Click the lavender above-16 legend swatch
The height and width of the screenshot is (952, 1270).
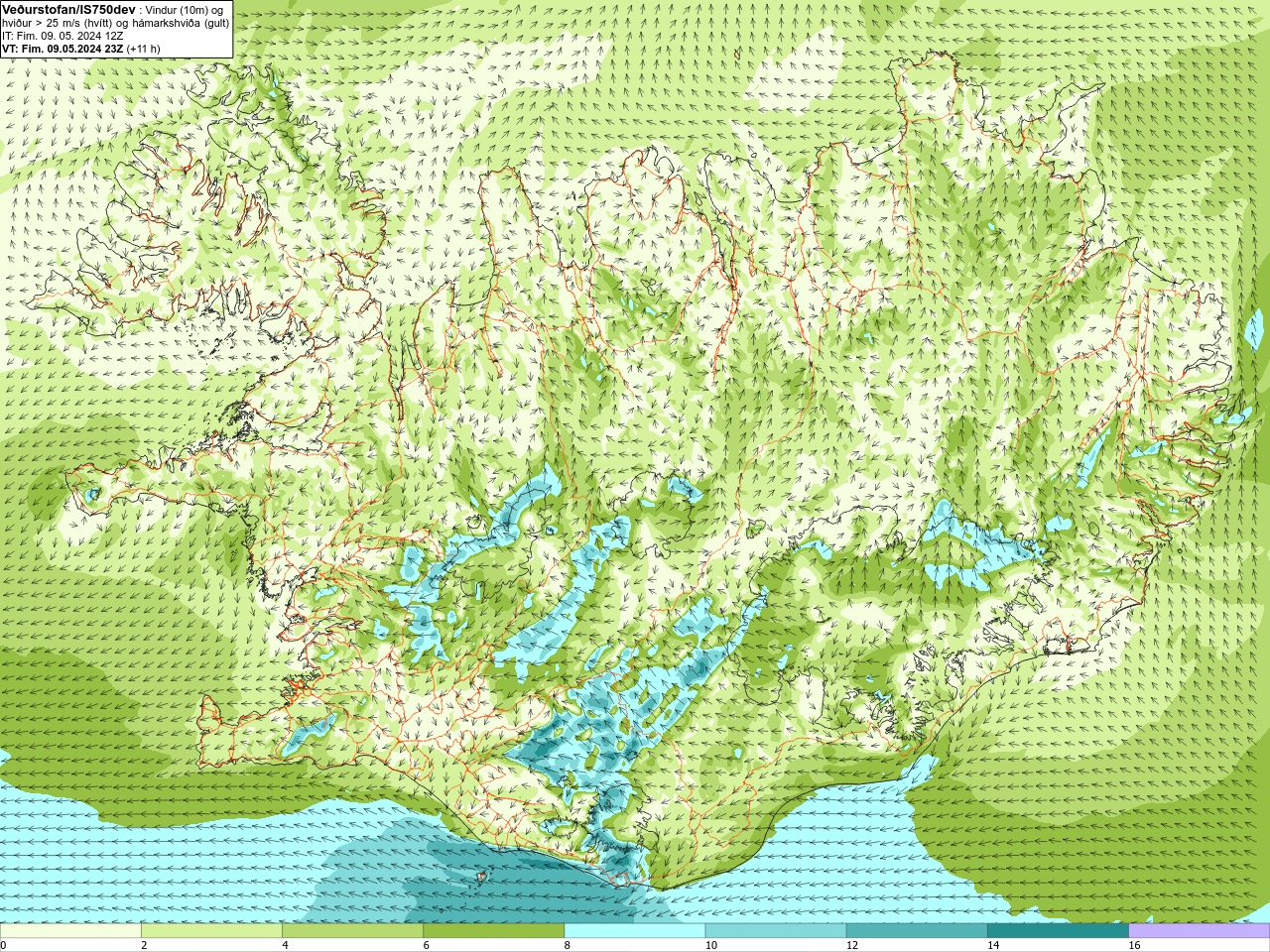(1199, 930)
